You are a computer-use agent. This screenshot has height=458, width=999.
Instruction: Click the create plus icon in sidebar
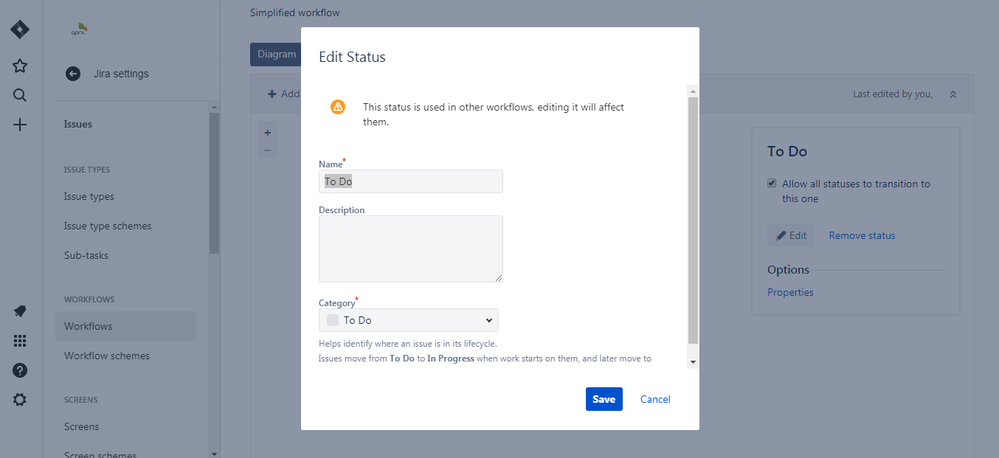(x=20, y=124)
